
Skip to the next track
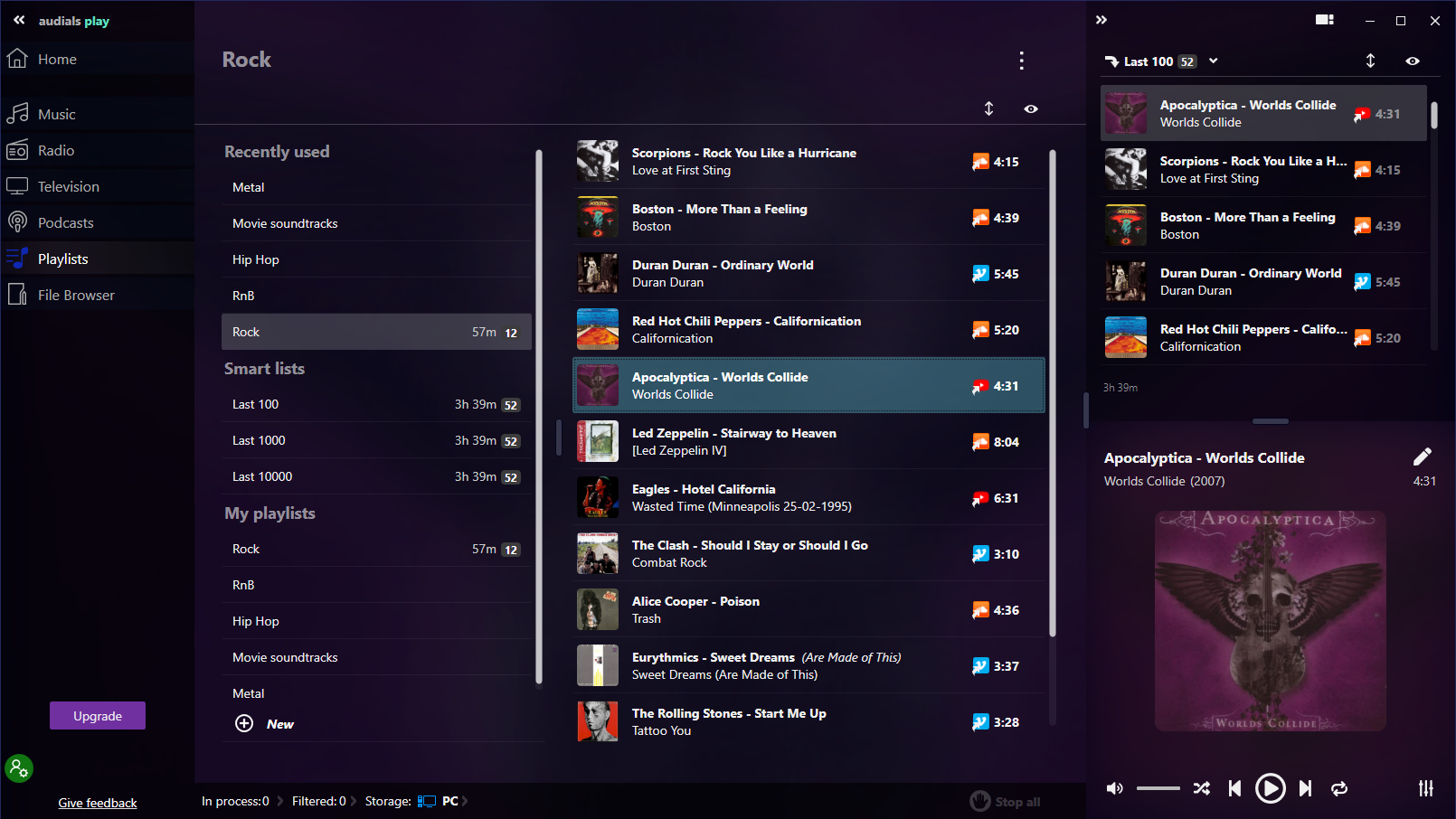tap(1305, 788)
